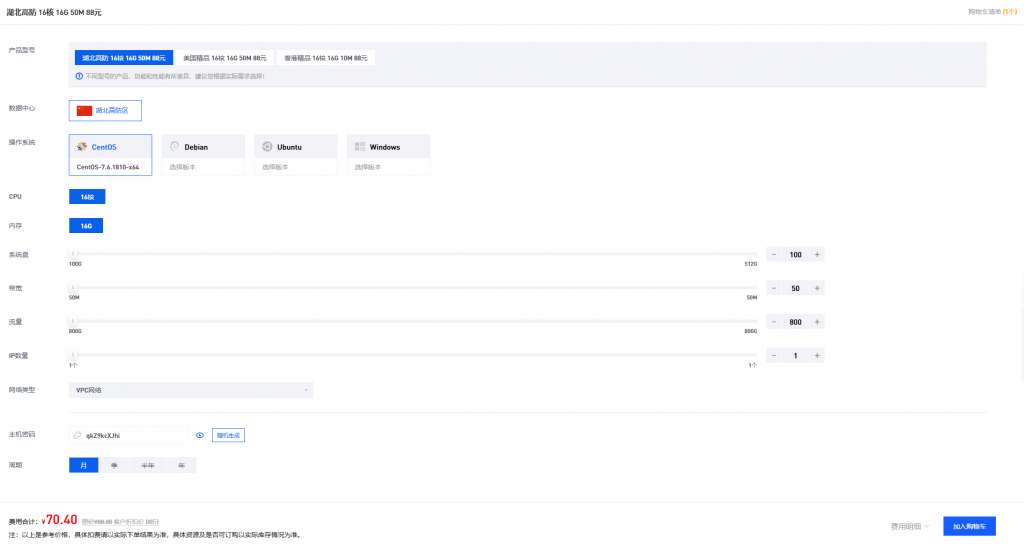Image resolution: width=1024 pixels, height=546 pixels.
Task: Click the 系统盘 disk size slider handle
Action: point(73,255)
